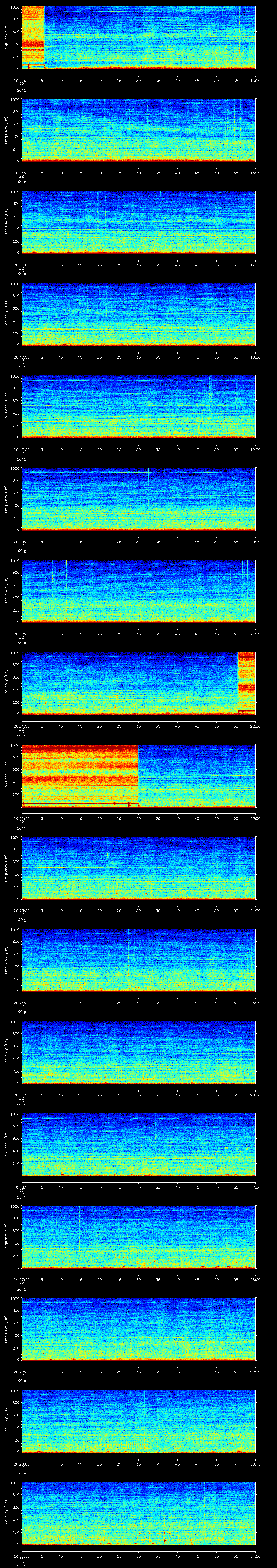Click the 20:25:00 start time label
The height and width of the screenshot is (1568, 277).
21,1095
